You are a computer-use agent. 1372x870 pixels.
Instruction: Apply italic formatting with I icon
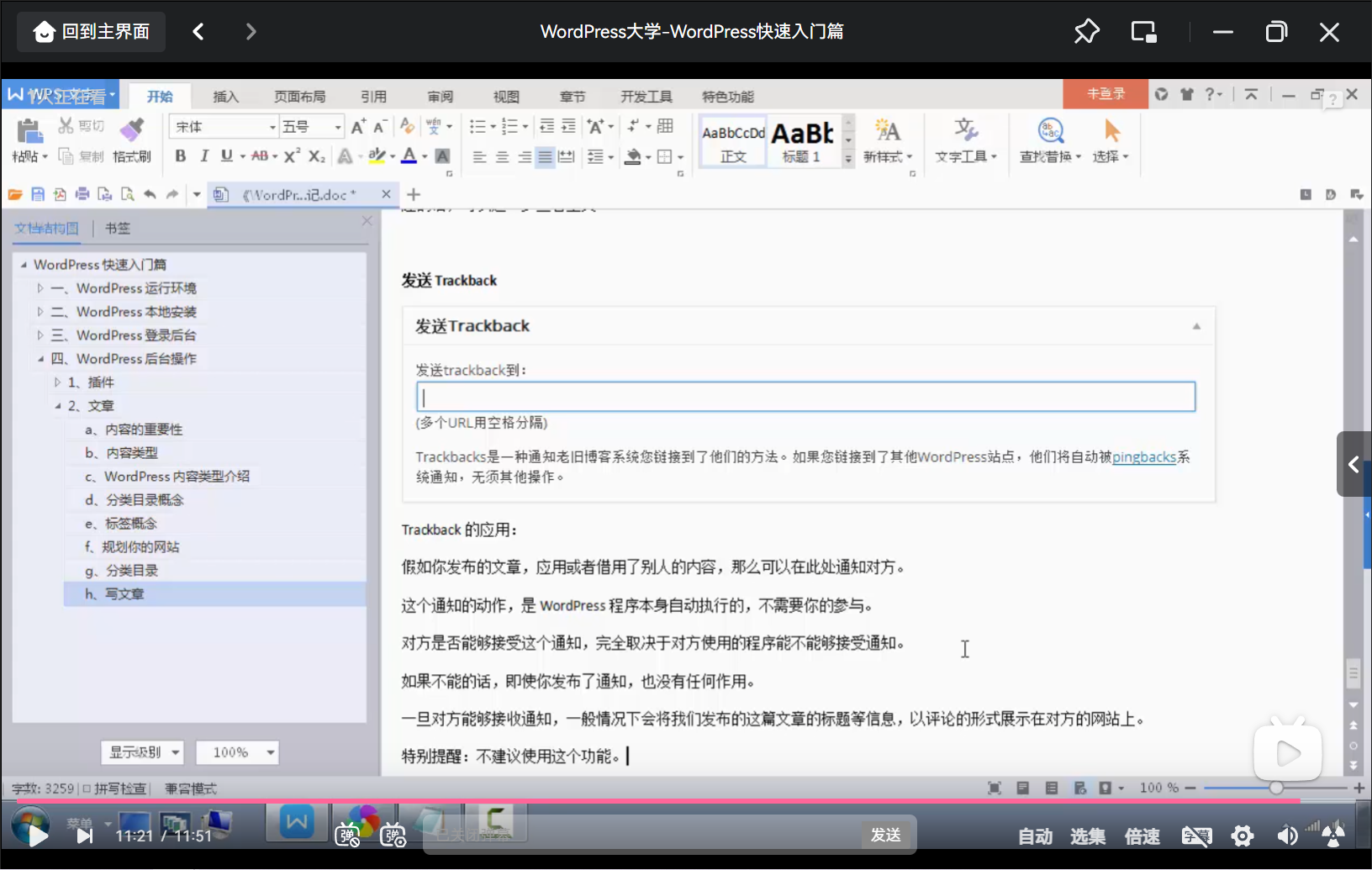click(204, 156)
